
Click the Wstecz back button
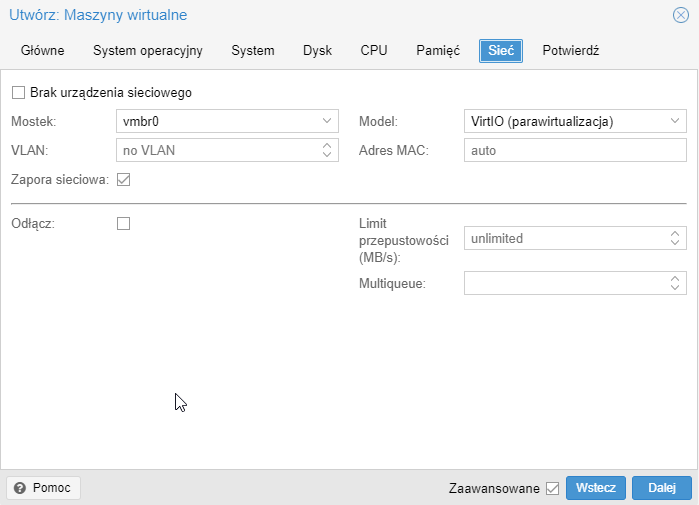pos(596,488)
